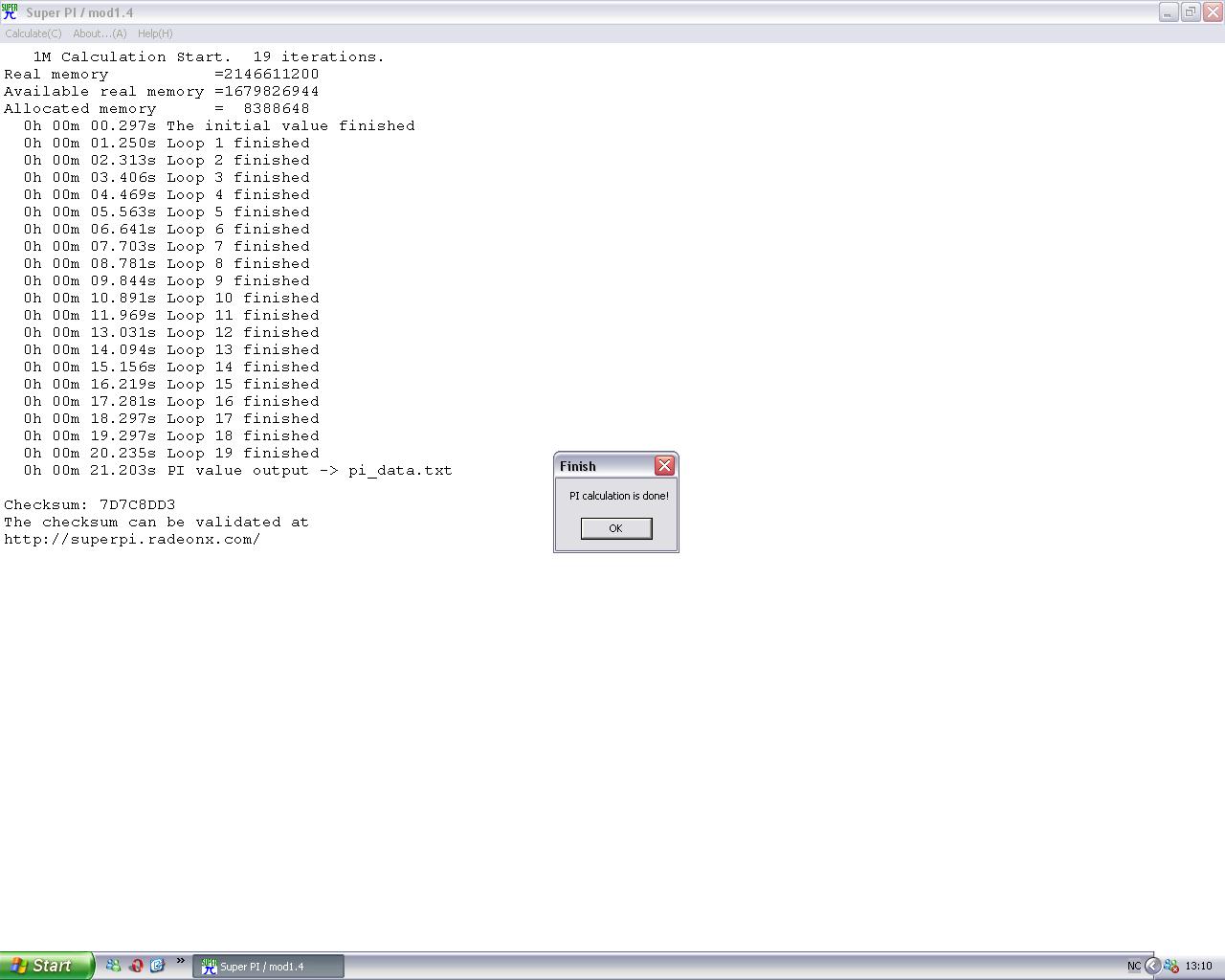This screenshot has width=1225, height=980.
Task: Click the checksum value 7D7C8DD3
Action: pos(138,505)
